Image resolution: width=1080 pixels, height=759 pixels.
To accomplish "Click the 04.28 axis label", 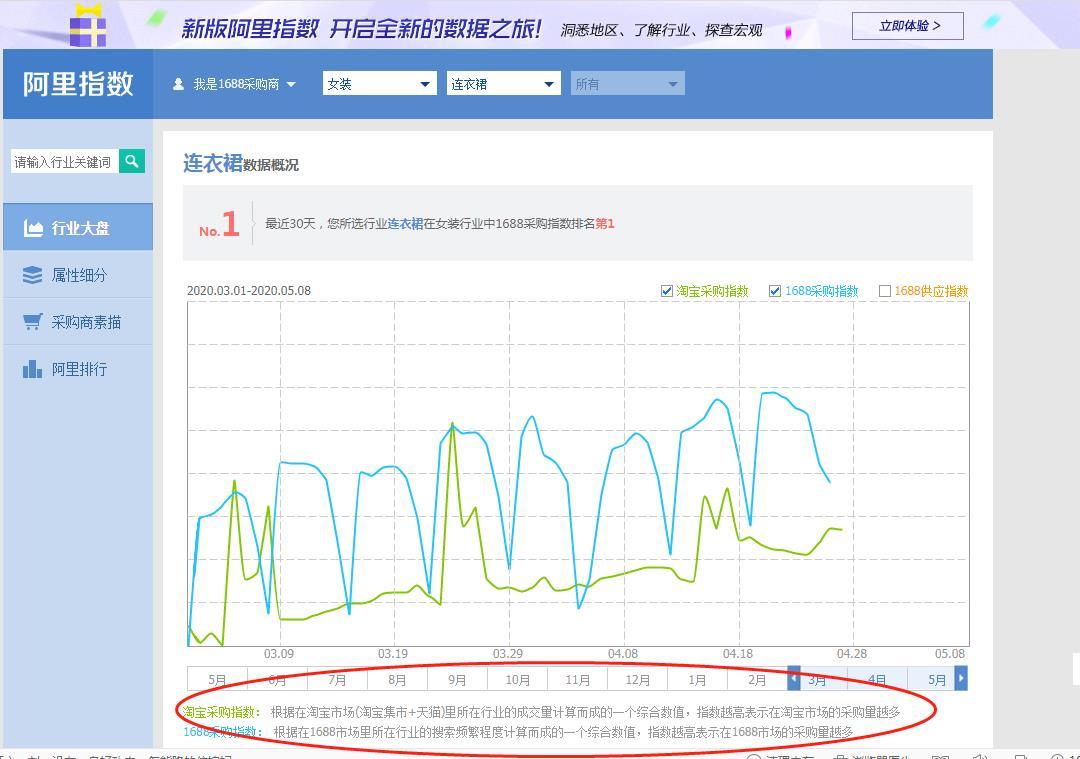I will click(852, 654).
